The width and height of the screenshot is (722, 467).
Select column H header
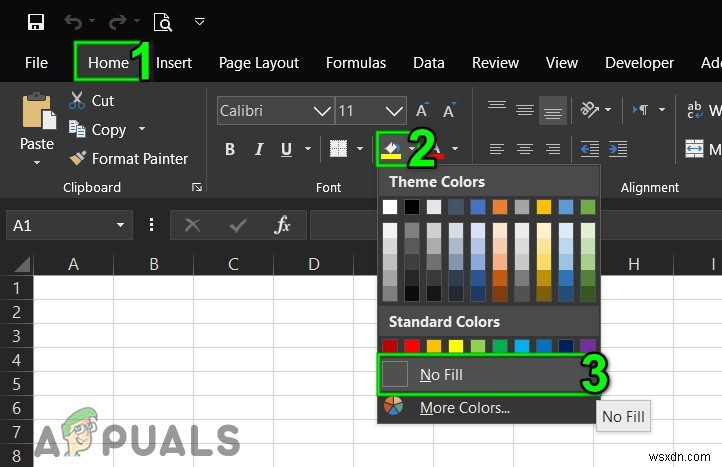click(x=634, y=264)
